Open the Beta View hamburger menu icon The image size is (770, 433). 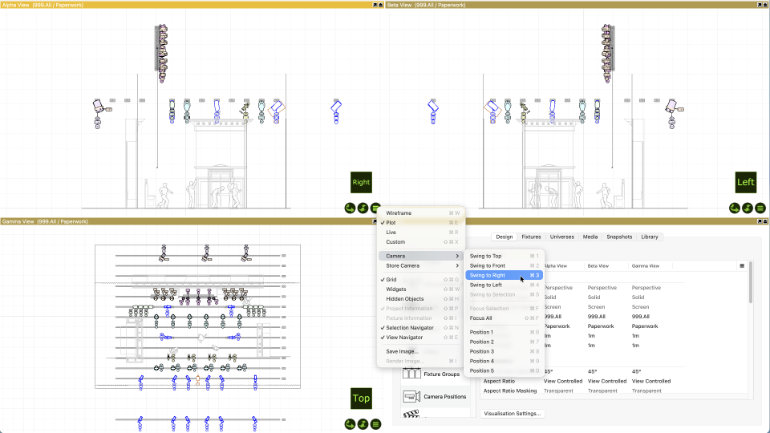point(761,208)
